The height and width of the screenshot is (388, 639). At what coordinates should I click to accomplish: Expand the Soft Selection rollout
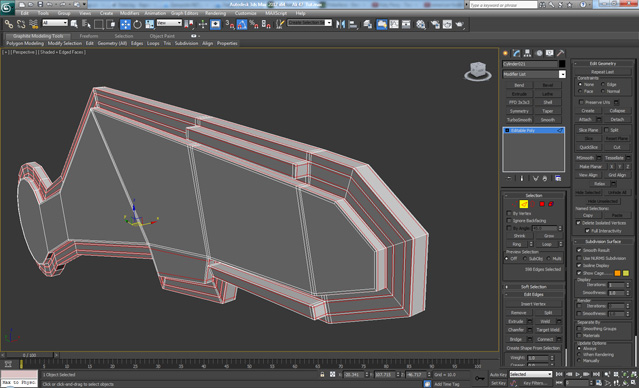[534, 287]
